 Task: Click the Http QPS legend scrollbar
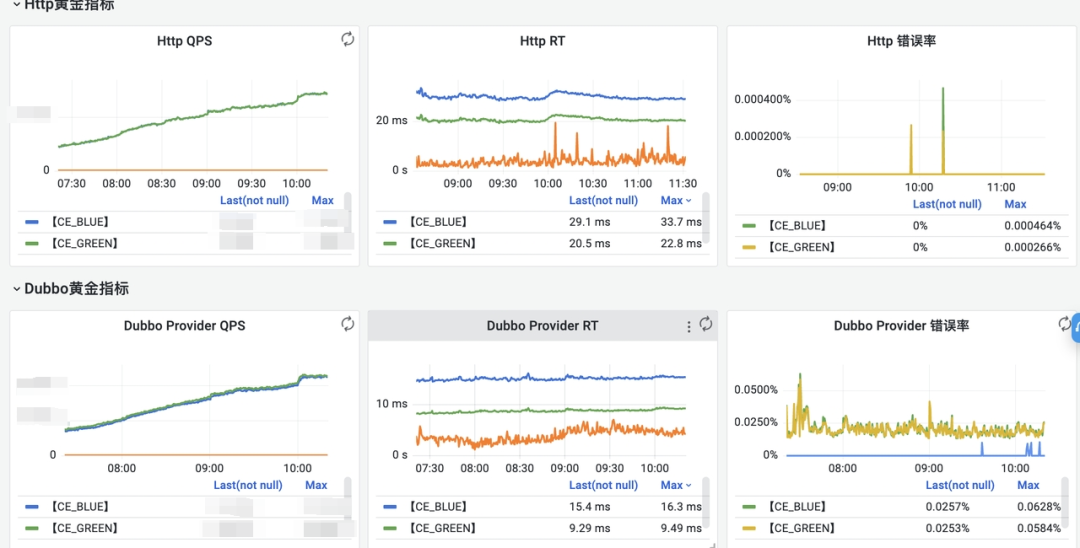(x=348, y=212)
